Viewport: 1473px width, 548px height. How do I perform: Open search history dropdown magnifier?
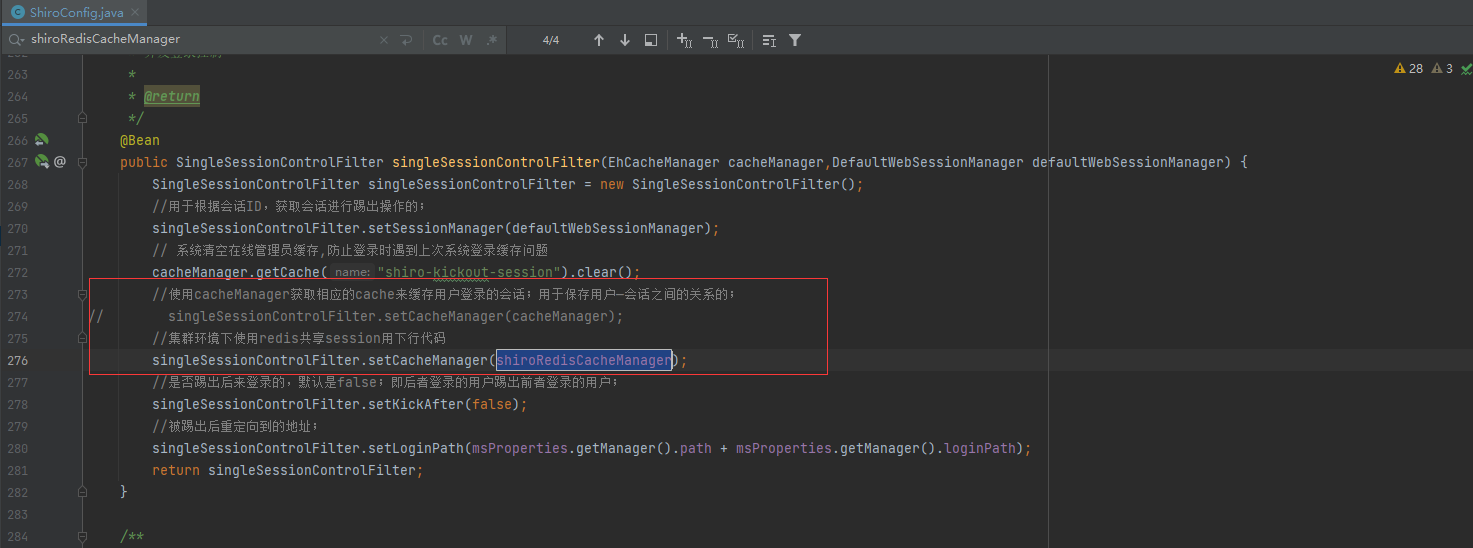point(15,40)
